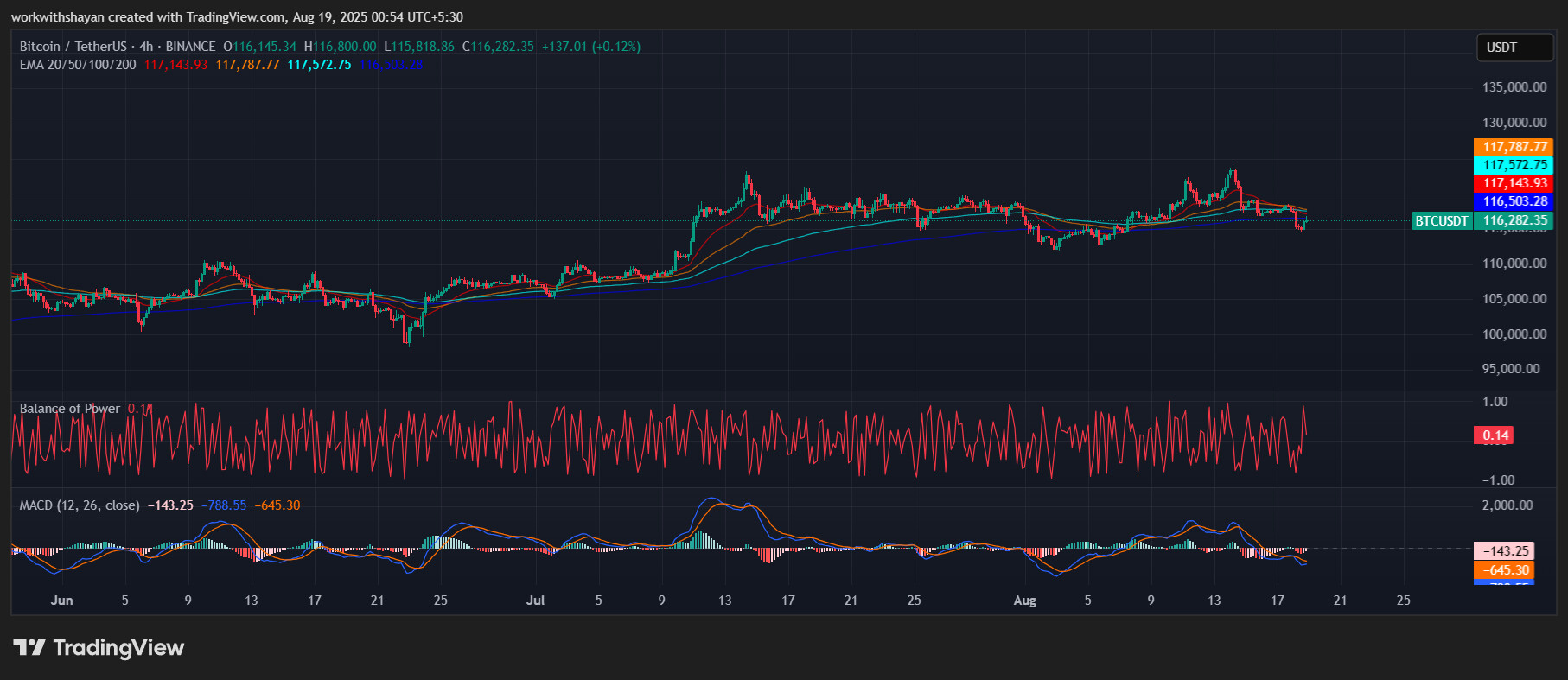This screenshot has width=1568, height=680.
Task: Click the green 116,282.35 last price tag
Action: click(x=1513, y=220)
